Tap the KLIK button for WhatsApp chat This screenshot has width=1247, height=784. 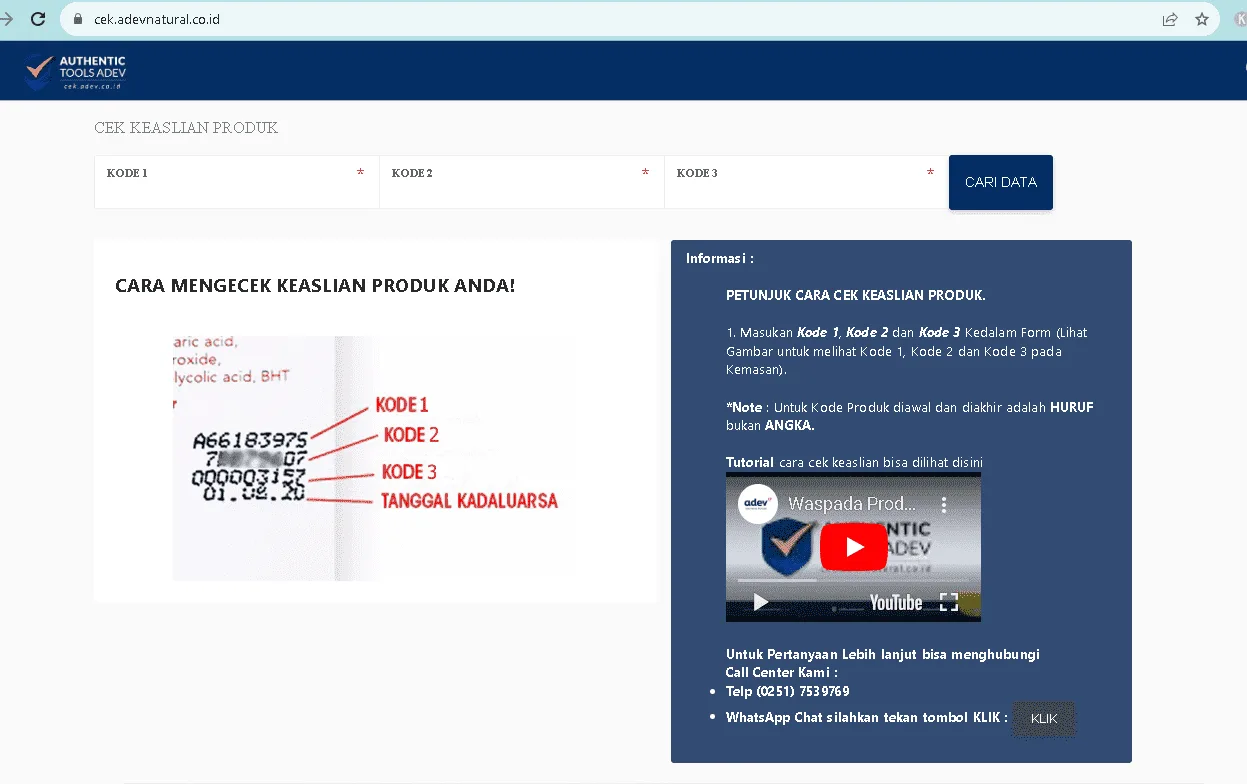pos(1043,718)
